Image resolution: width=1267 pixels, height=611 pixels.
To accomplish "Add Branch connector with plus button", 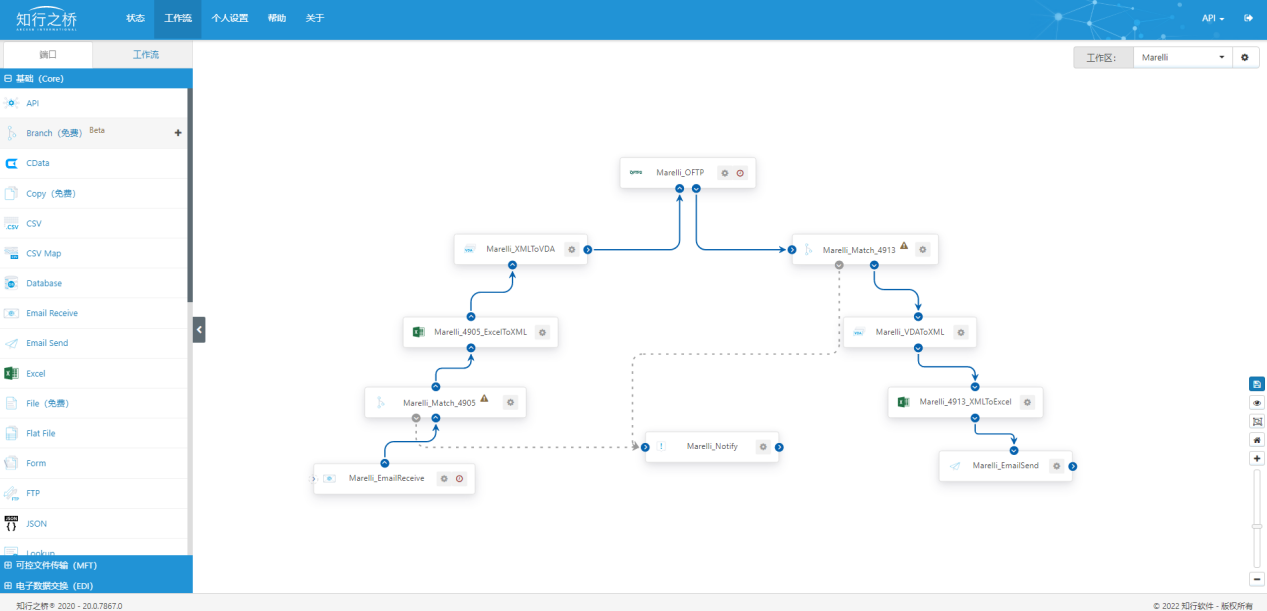I will (x=178, y=133).
